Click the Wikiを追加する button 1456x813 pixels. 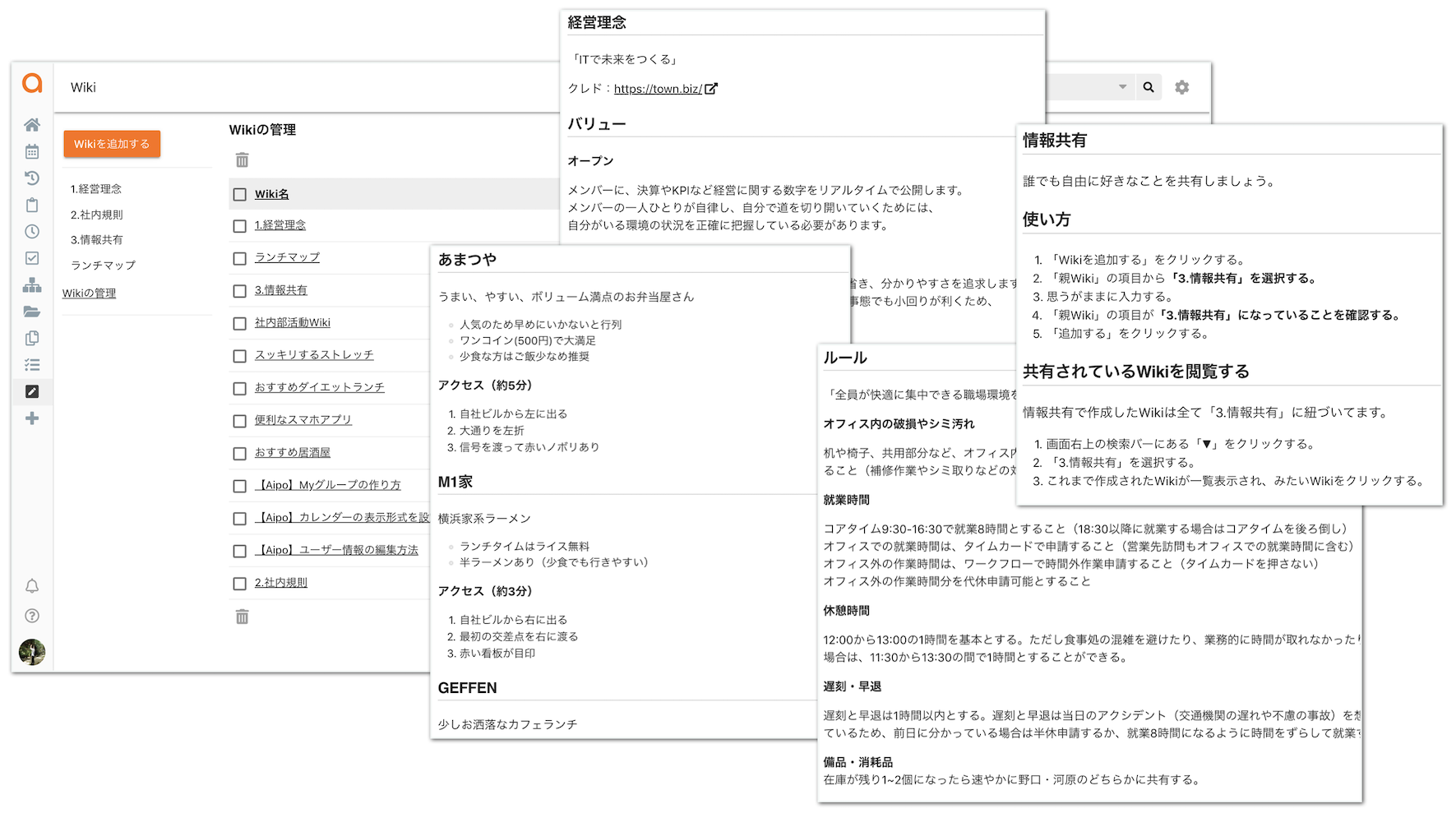112,144
